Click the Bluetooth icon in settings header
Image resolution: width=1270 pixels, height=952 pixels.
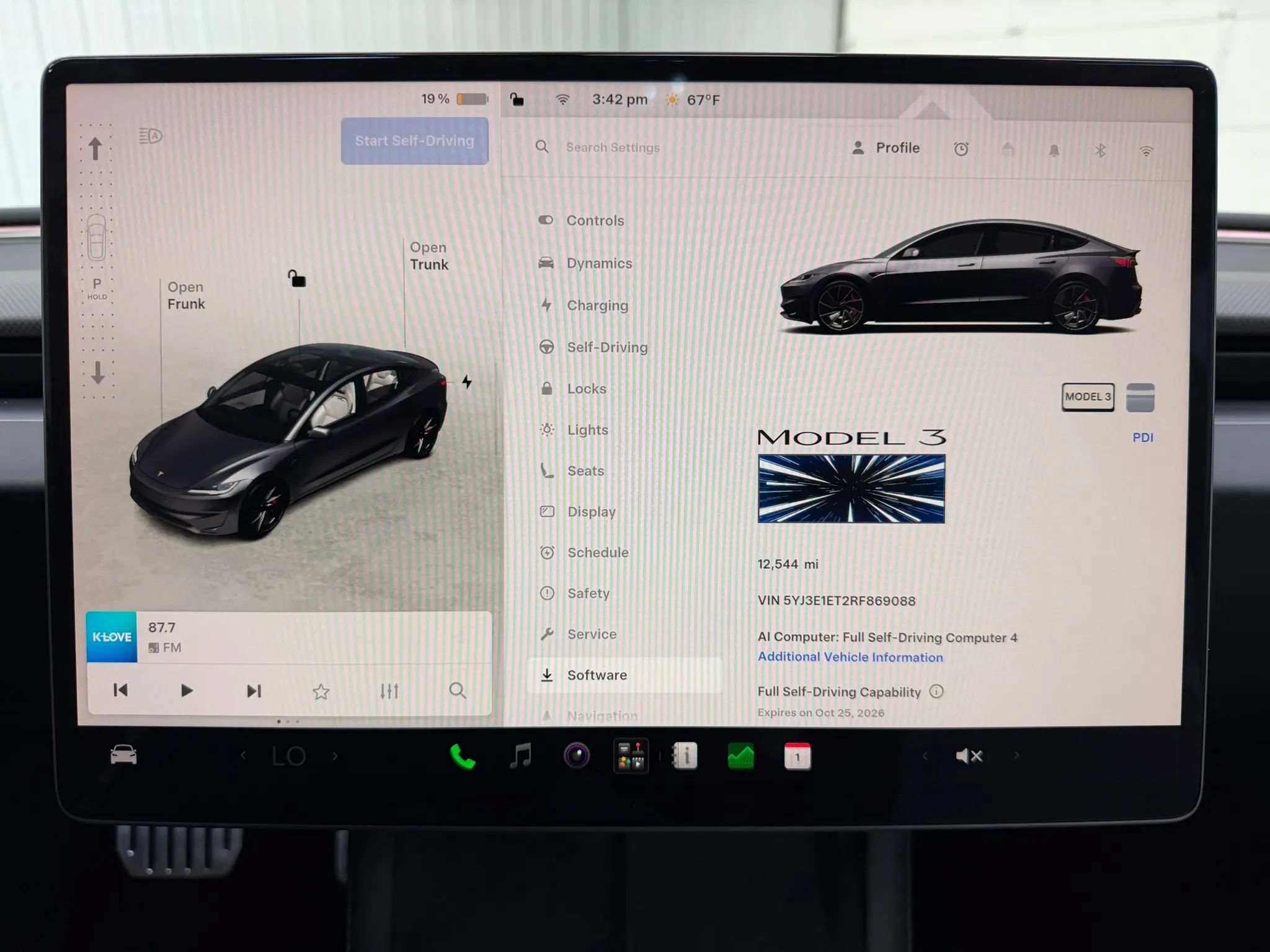click(1100, 150)
